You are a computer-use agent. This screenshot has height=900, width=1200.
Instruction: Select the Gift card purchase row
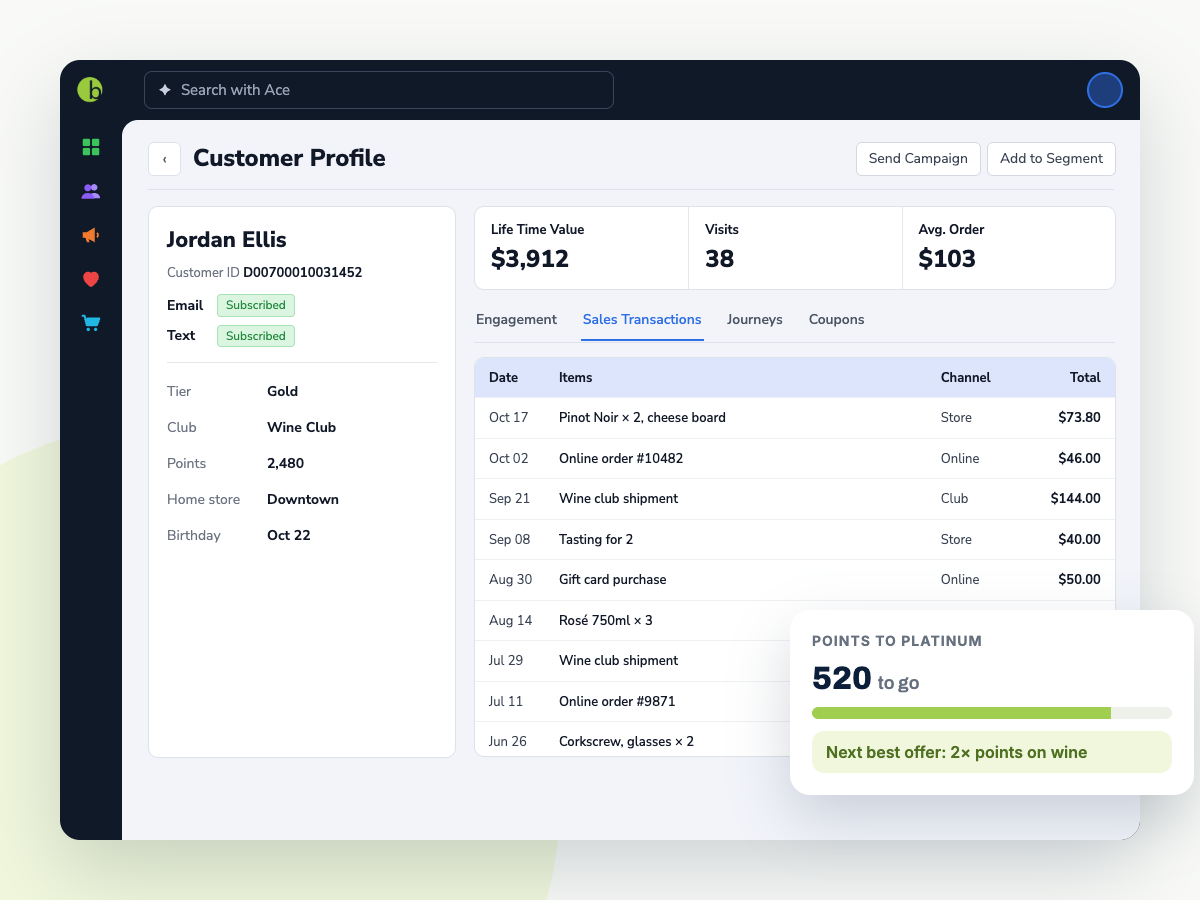click(x=795, y=580)
